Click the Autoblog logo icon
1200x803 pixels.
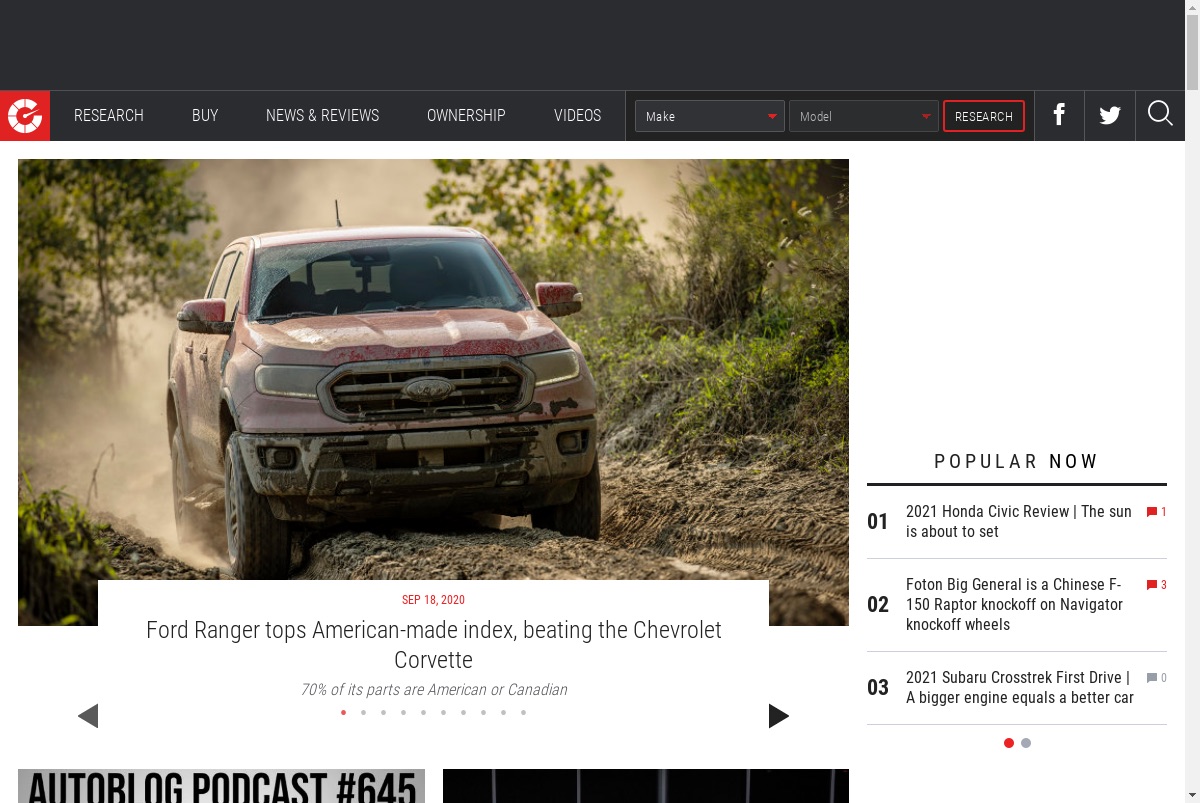click(x=25, y=116)
